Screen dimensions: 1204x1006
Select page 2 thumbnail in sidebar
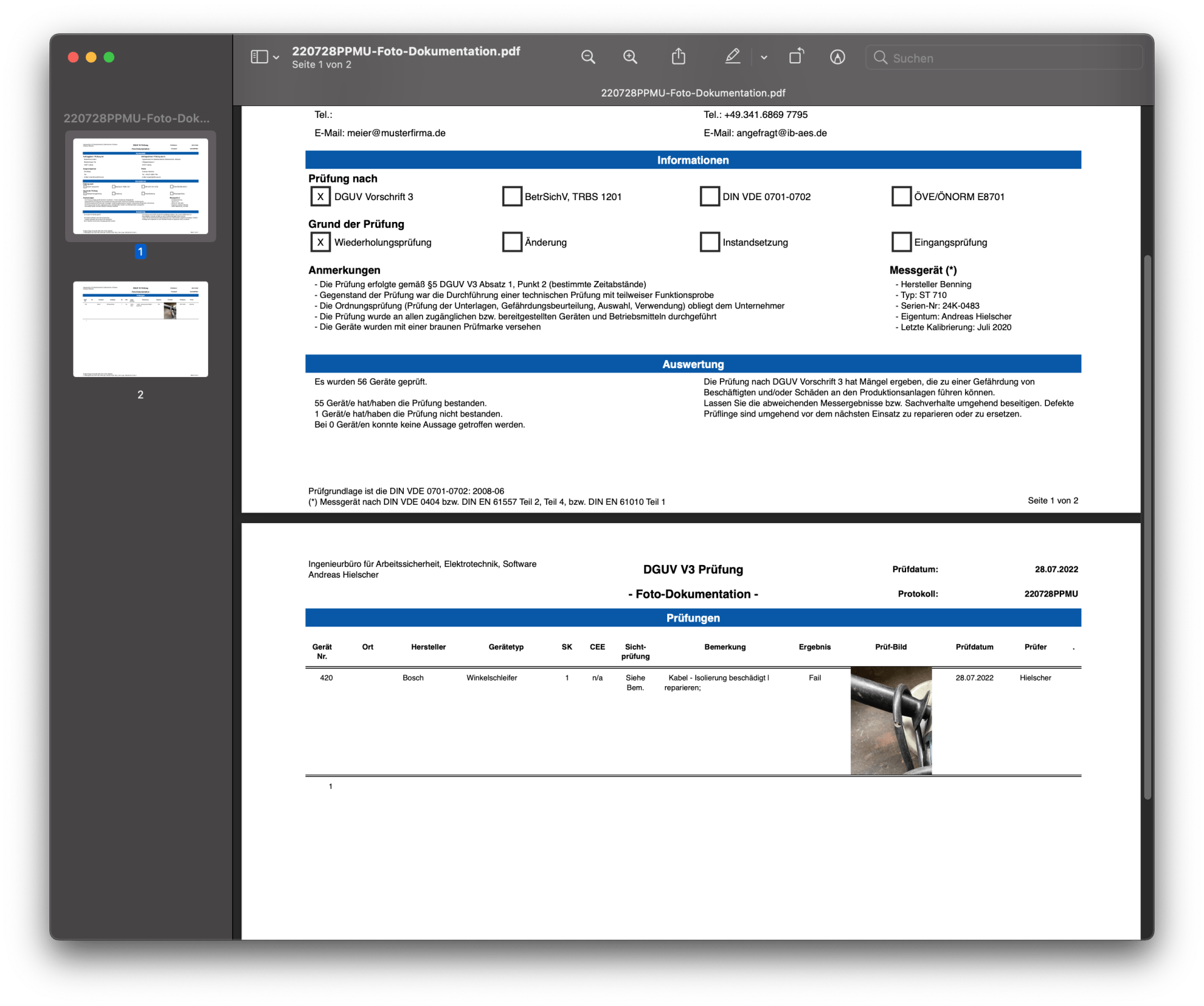140,329
